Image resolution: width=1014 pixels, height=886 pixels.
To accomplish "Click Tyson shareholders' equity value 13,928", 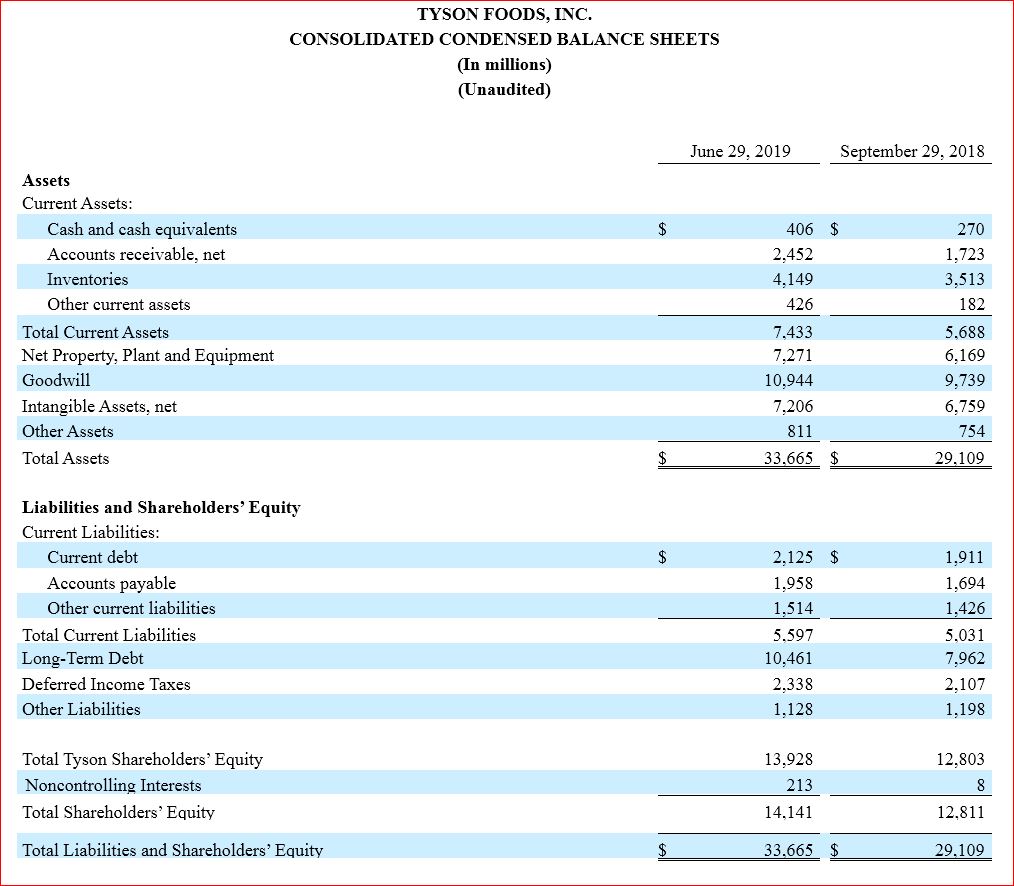I will 788,759.
